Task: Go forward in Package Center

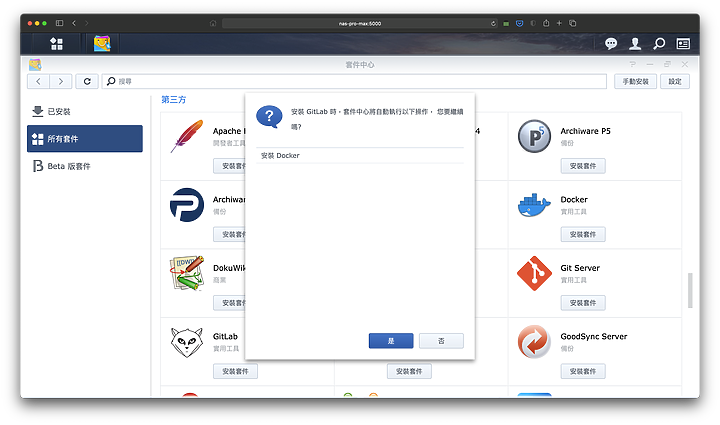Action: 61,81
